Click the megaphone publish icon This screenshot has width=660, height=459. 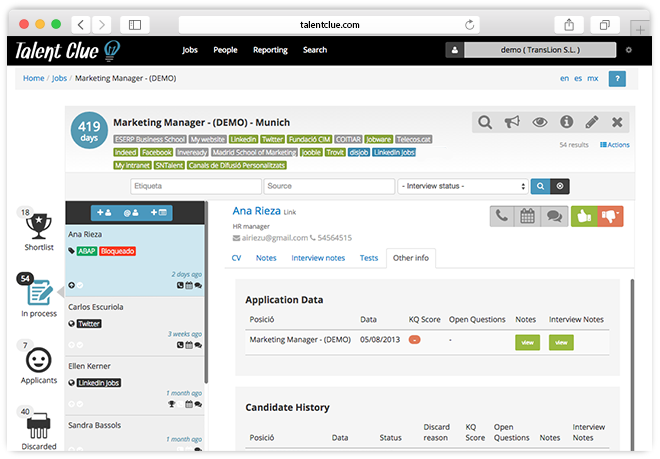[x=512, y=122]
